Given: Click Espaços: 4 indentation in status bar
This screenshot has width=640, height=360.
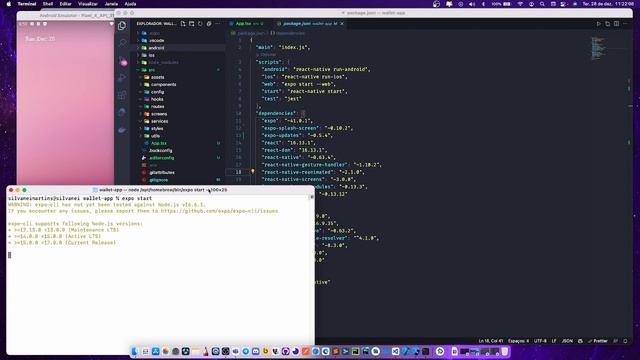Looking at the screenshot, I should pyautogui.click(x=518, y=341).
